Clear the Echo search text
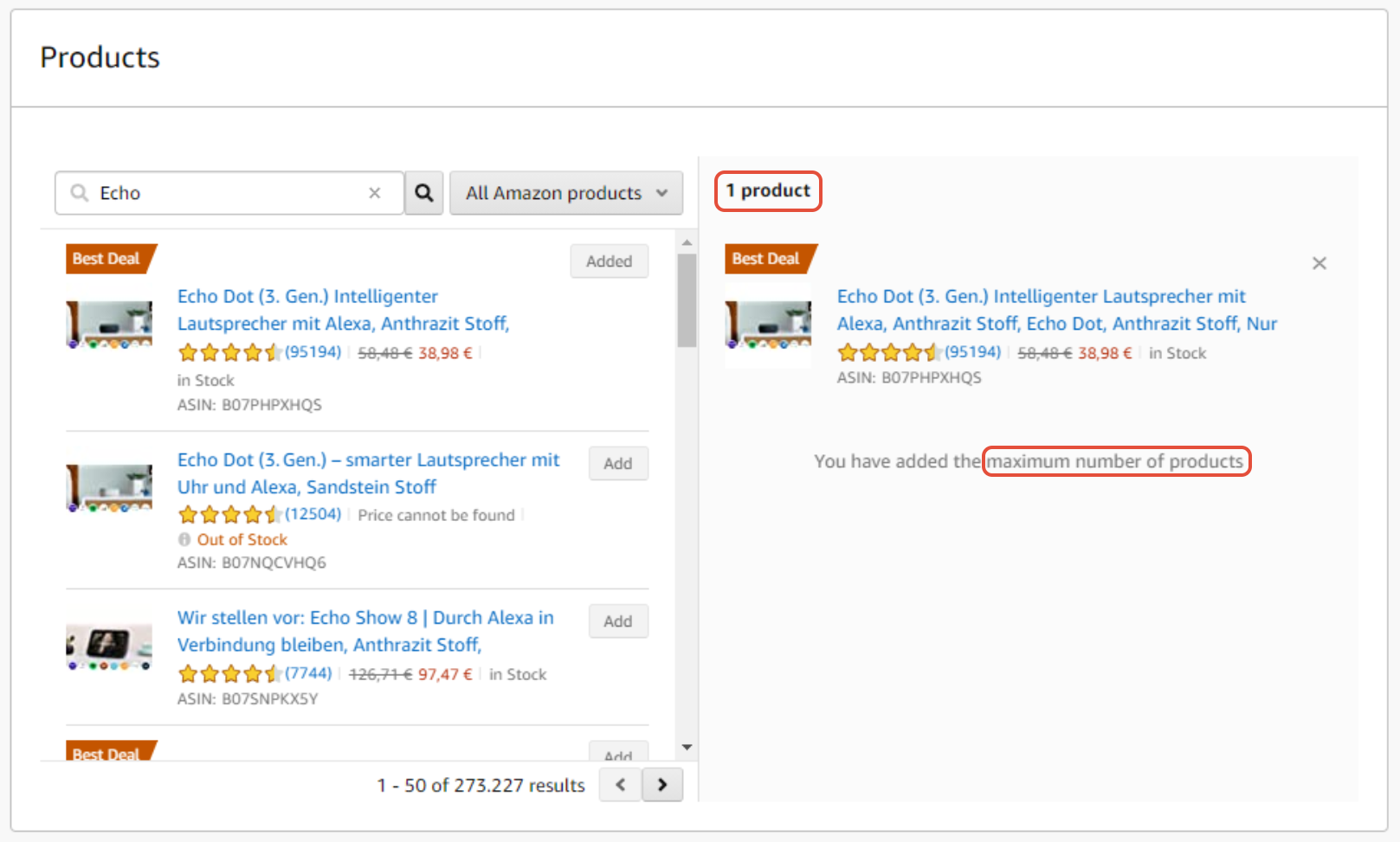This screenshot has width=1400, height=842. point(375,193)
